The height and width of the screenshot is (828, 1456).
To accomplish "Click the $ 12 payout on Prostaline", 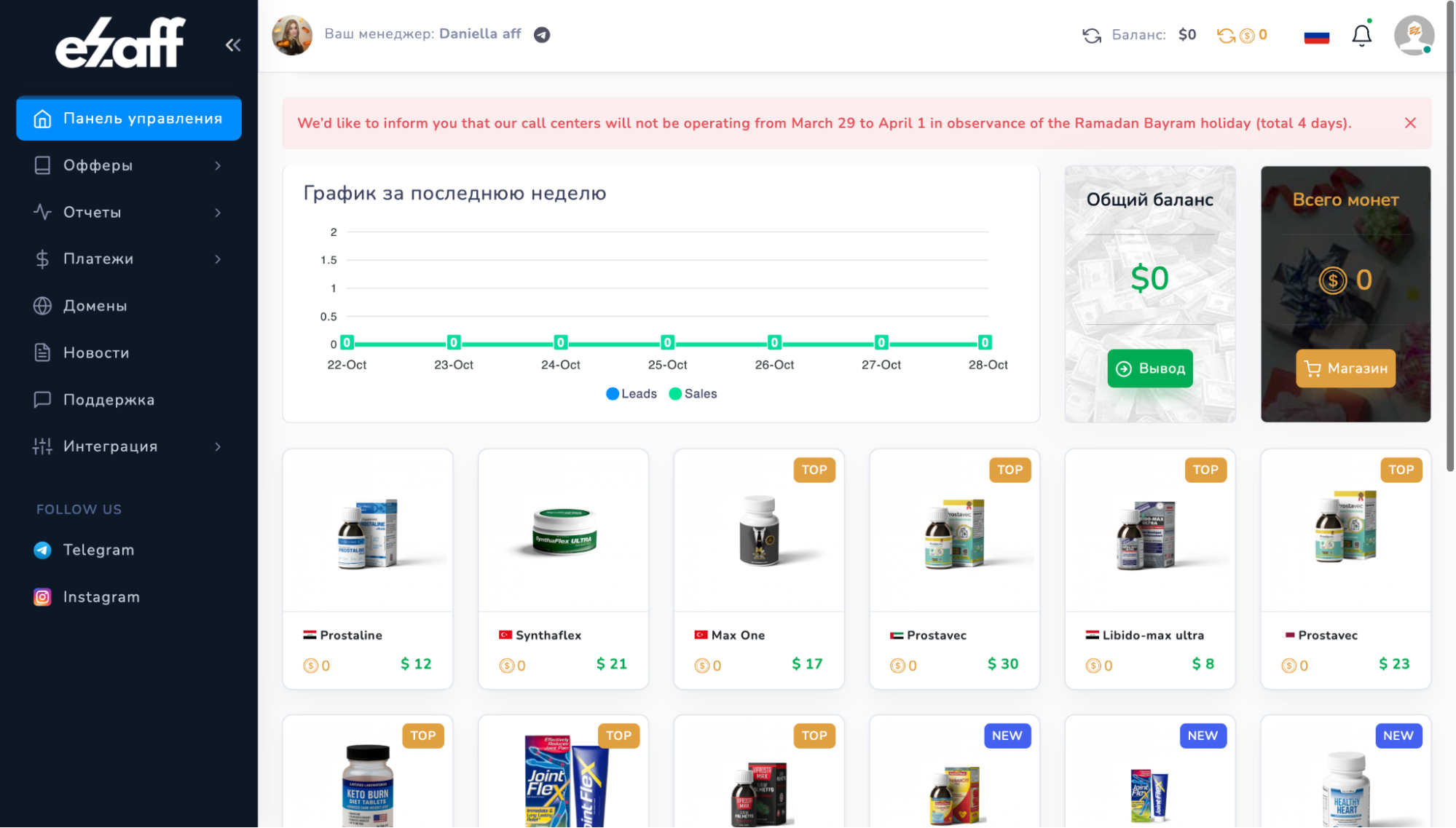I will click(416, 664).
